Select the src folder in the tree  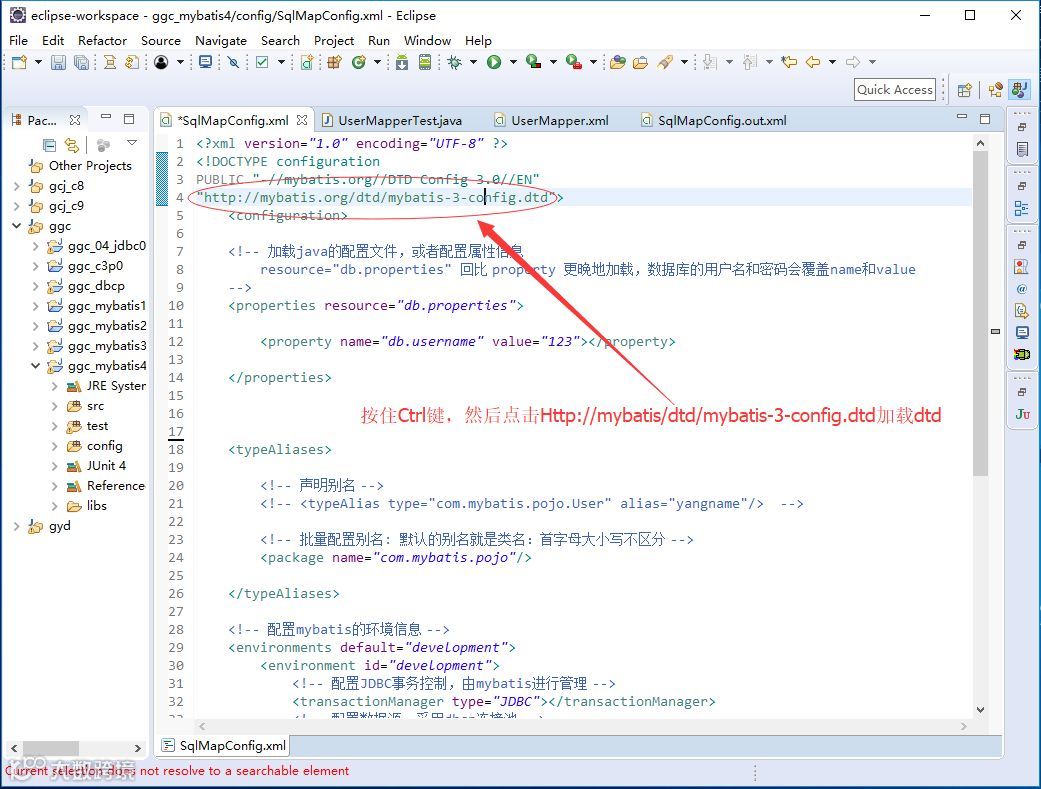coord(95,406)
